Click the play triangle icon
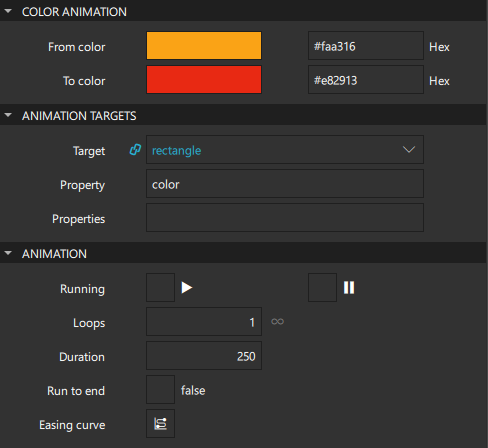 (x=187, y=288)
